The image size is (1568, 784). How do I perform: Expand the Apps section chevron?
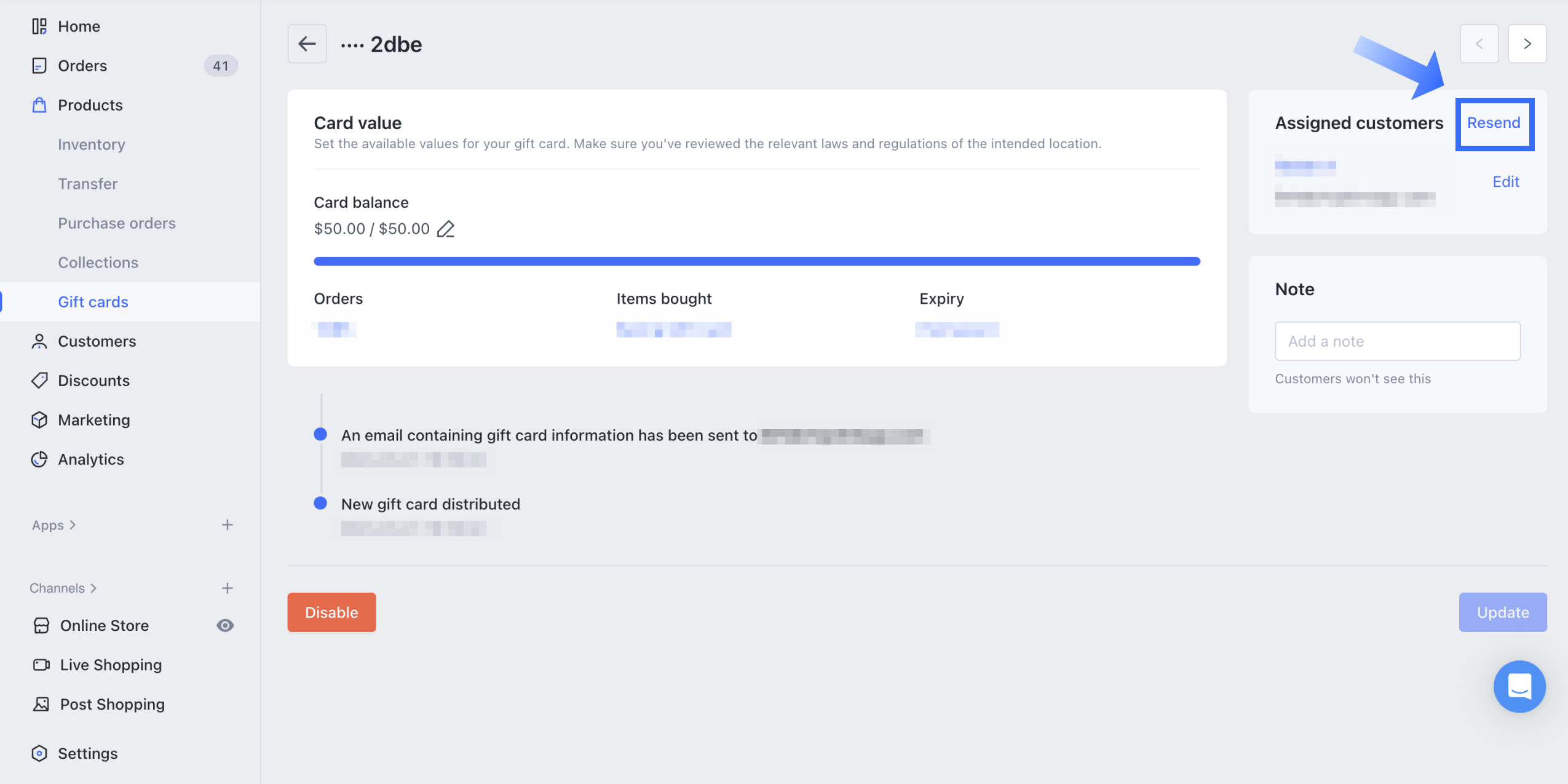(x=73, y=525)
